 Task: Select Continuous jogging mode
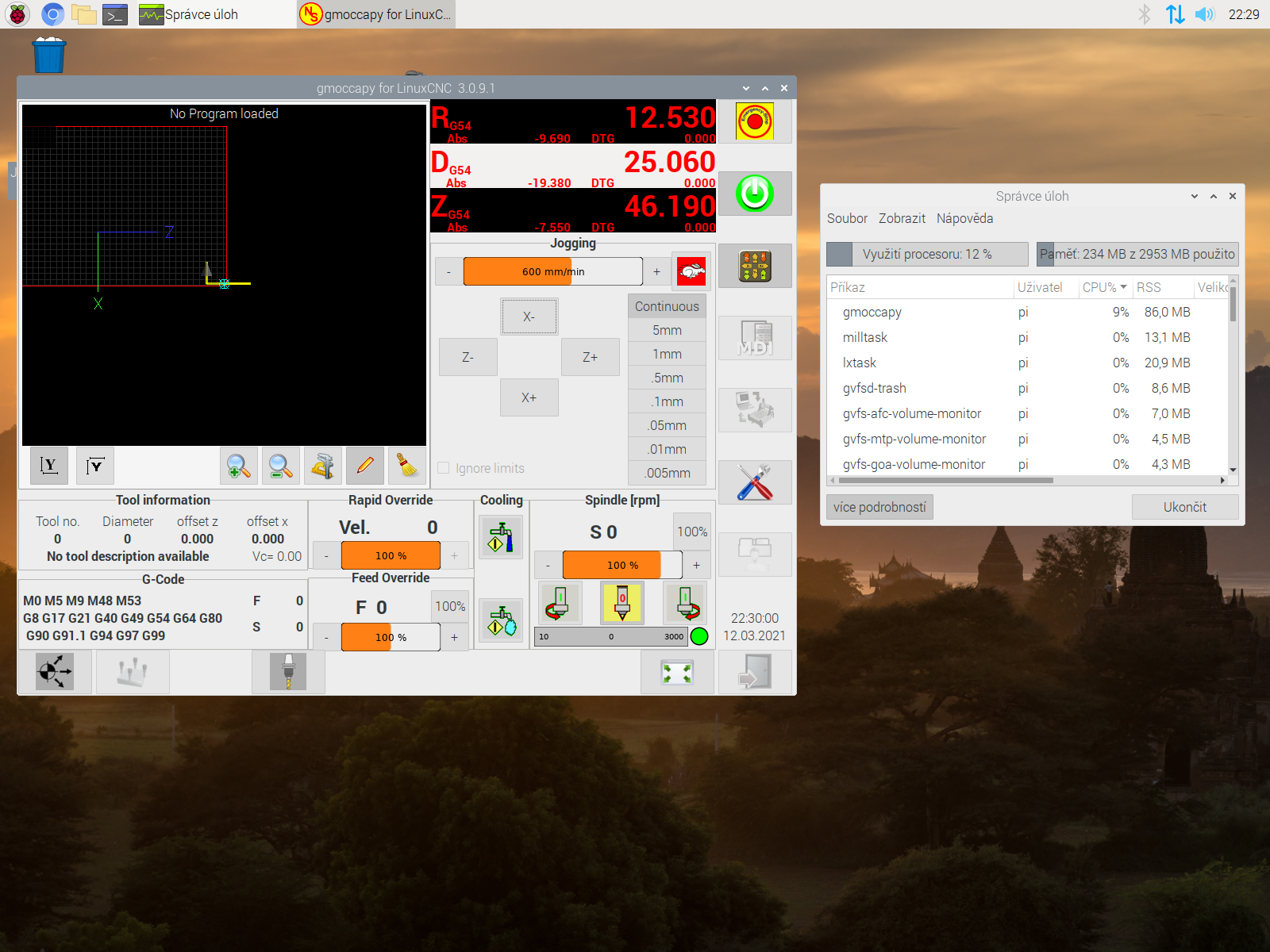(667, 306)
